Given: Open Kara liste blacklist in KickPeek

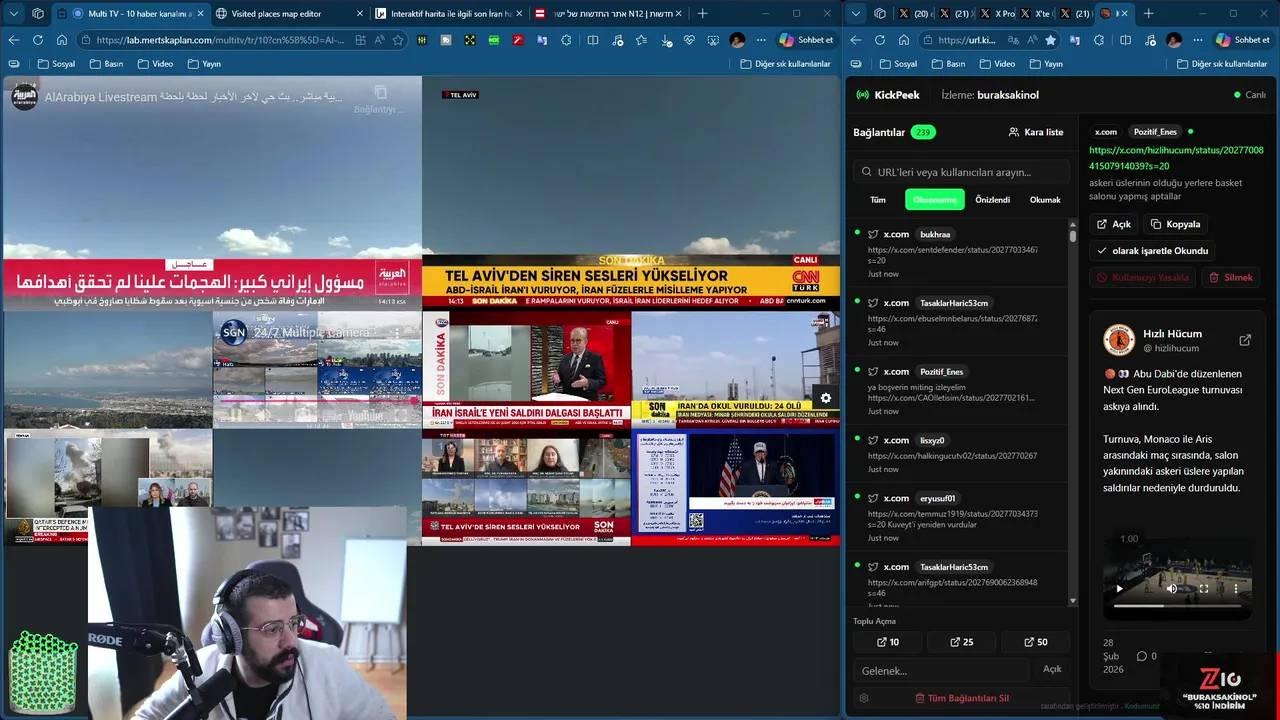Looking at the screenshot, I should (x=1036, y=132).
